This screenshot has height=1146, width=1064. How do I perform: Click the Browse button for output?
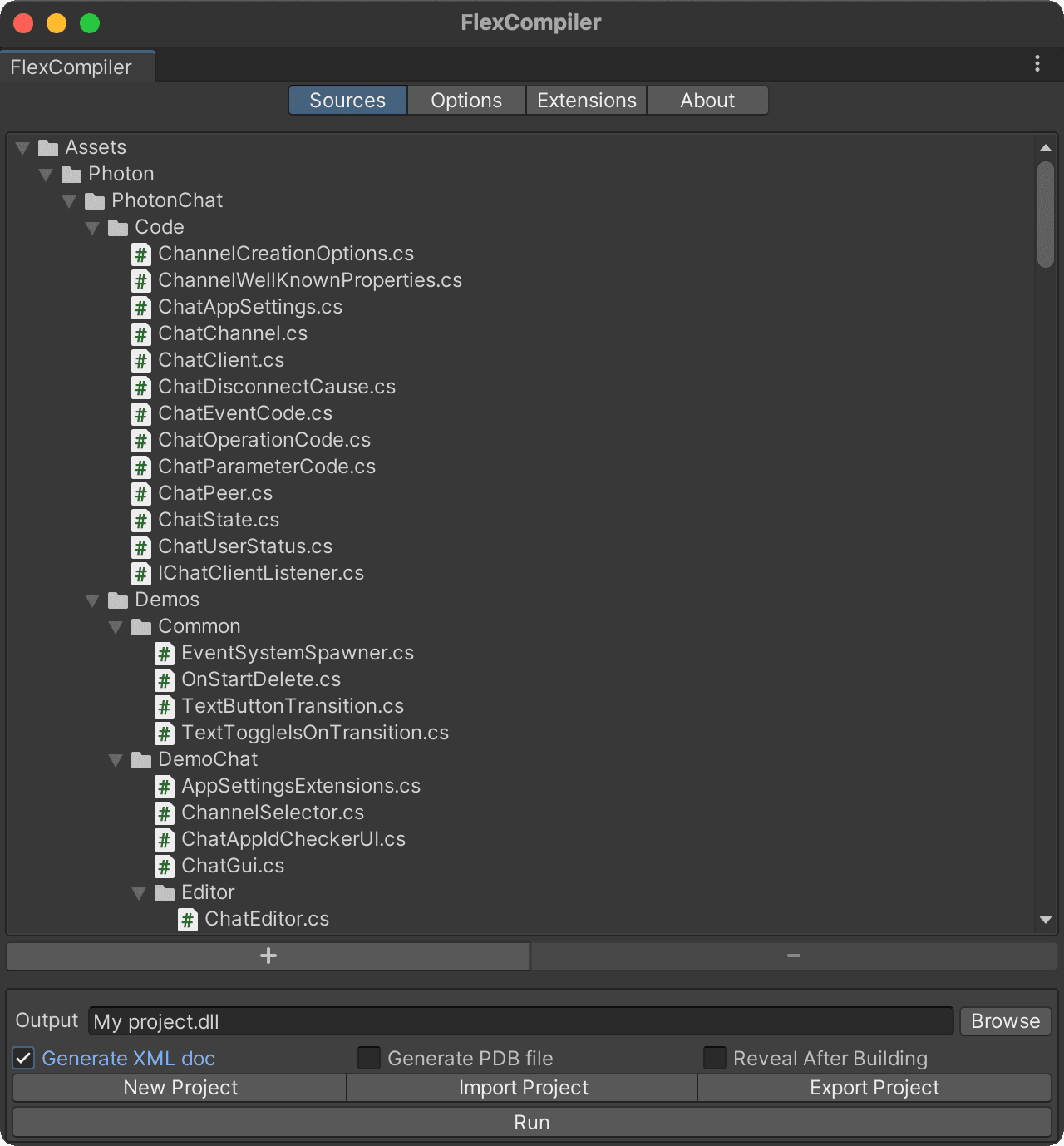[x=1005, y=1020]
